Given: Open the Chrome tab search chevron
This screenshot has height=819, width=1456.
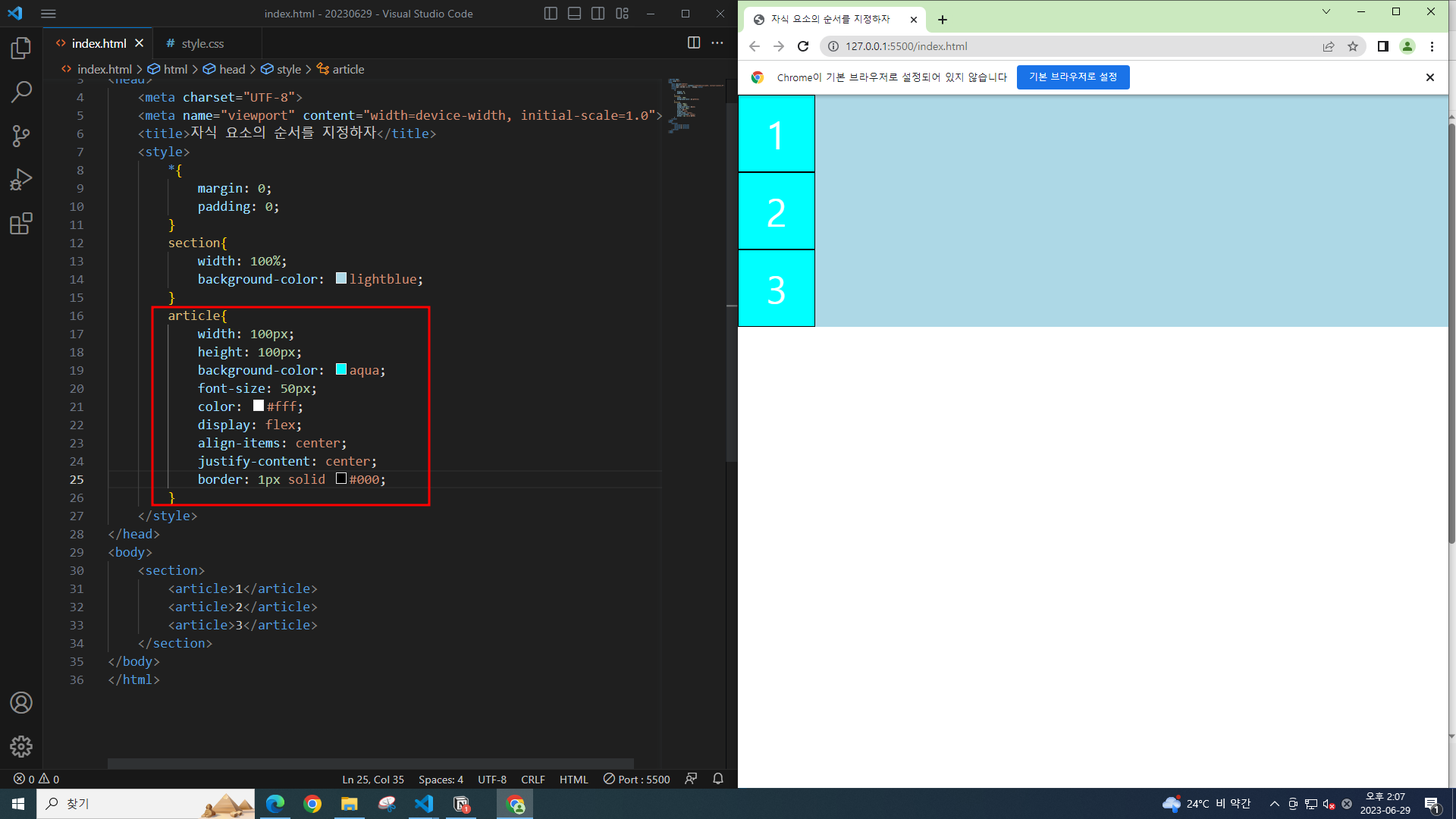Looking at the screenshot, I should [x=1326, y=11].
